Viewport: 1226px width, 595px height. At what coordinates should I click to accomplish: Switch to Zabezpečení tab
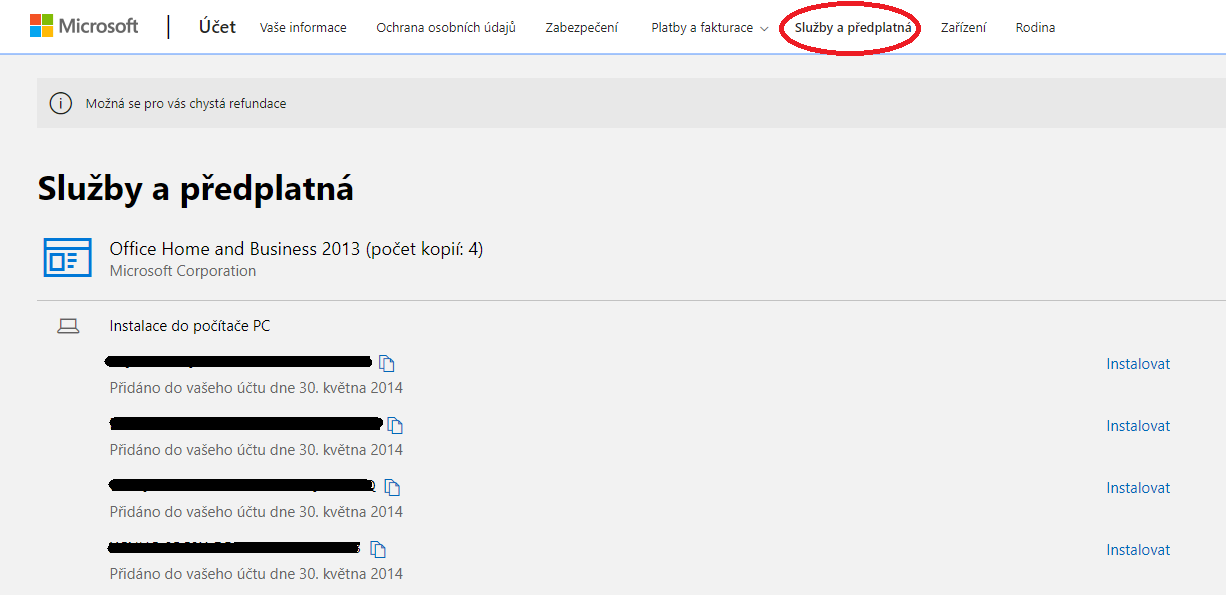[581, 28]
